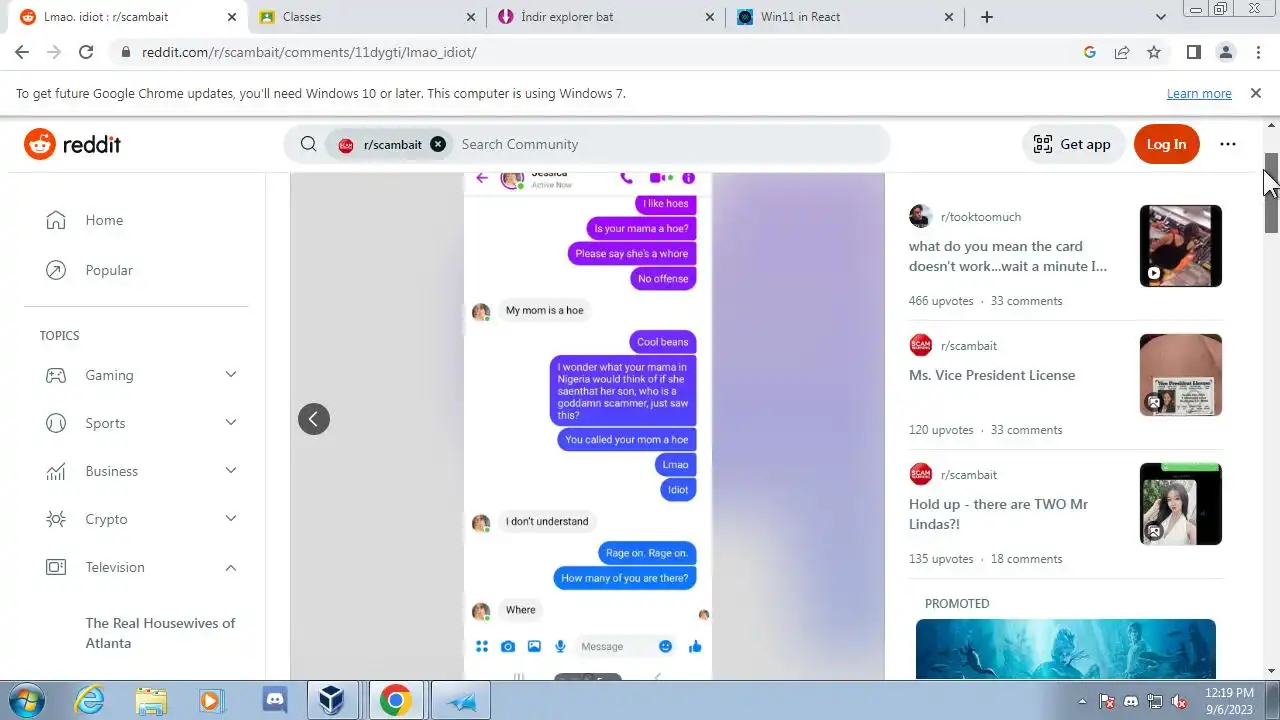Open the three-dot more options menu
This screenshot has width=1280, height=720.
pyautogui.click(x=1228, y=144)
